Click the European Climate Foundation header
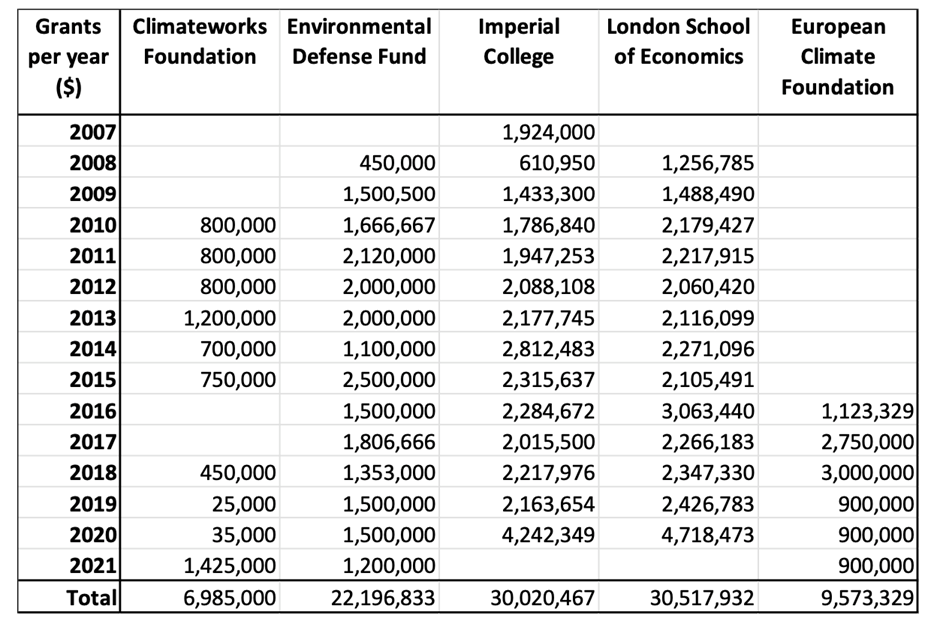 pos(837,57)
